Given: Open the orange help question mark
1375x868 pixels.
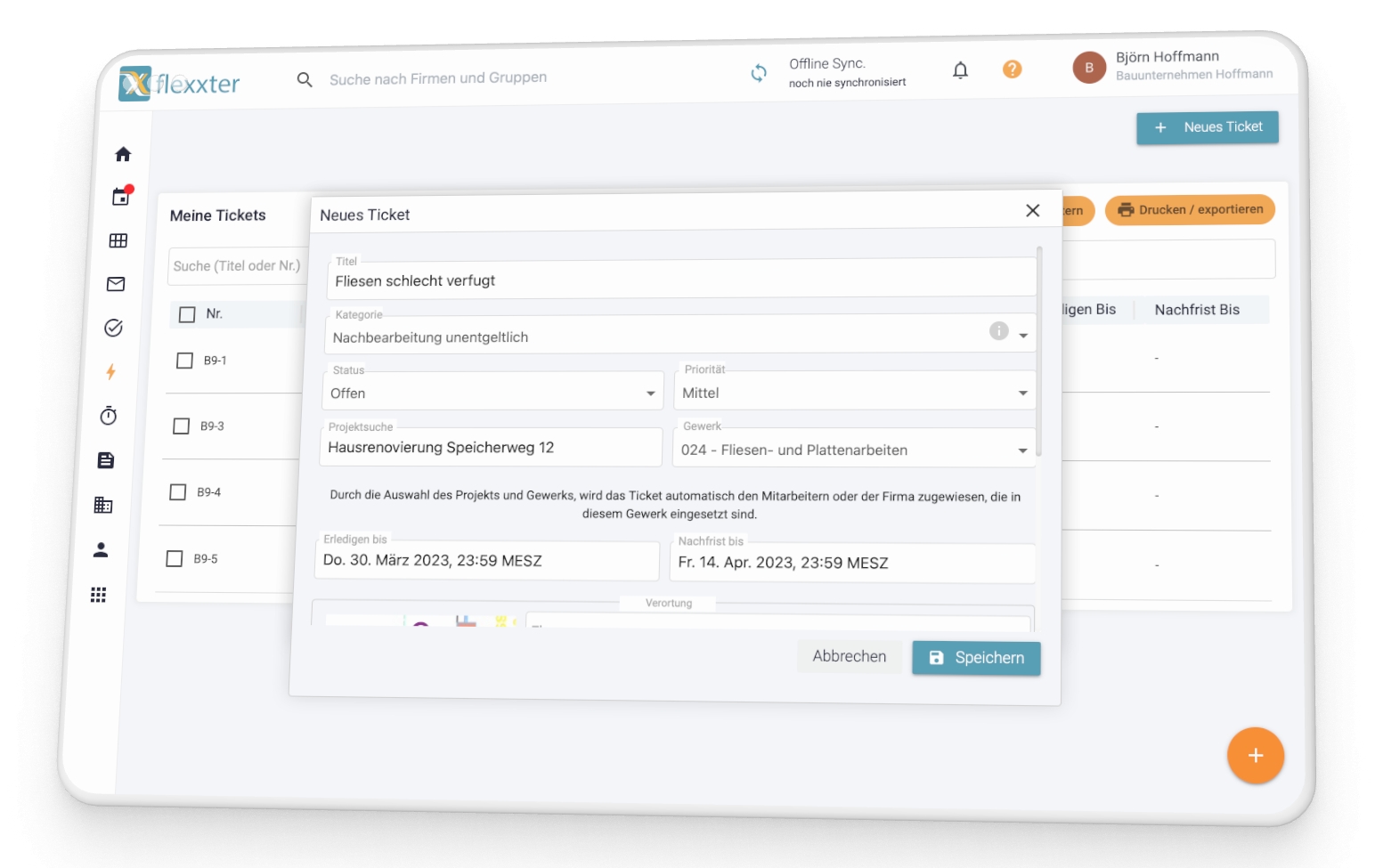Looking at the screenshot, I should [1012, 69].
